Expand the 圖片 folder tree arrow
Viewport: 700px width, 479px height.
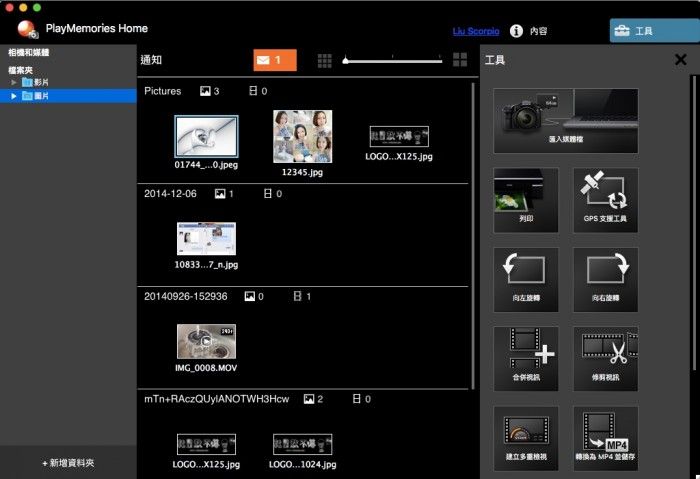pos(14,96)
